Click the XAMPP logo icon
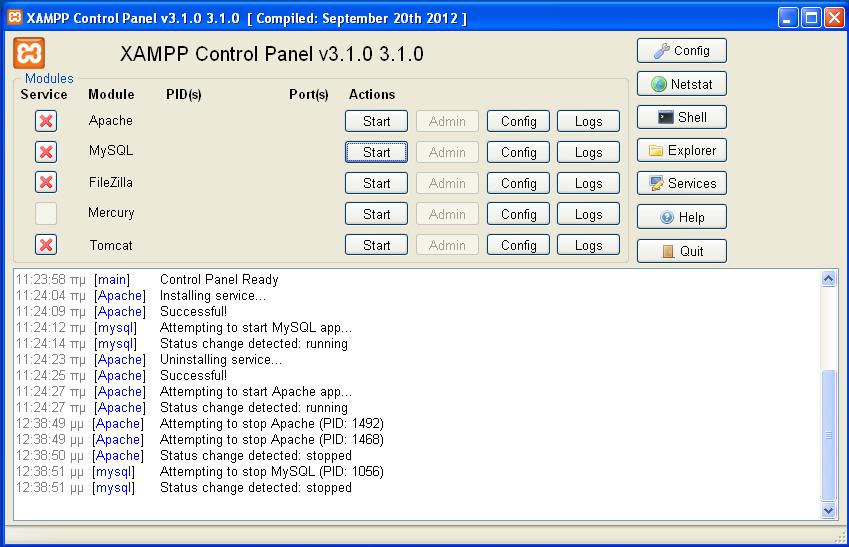 [x=29, y=53]
